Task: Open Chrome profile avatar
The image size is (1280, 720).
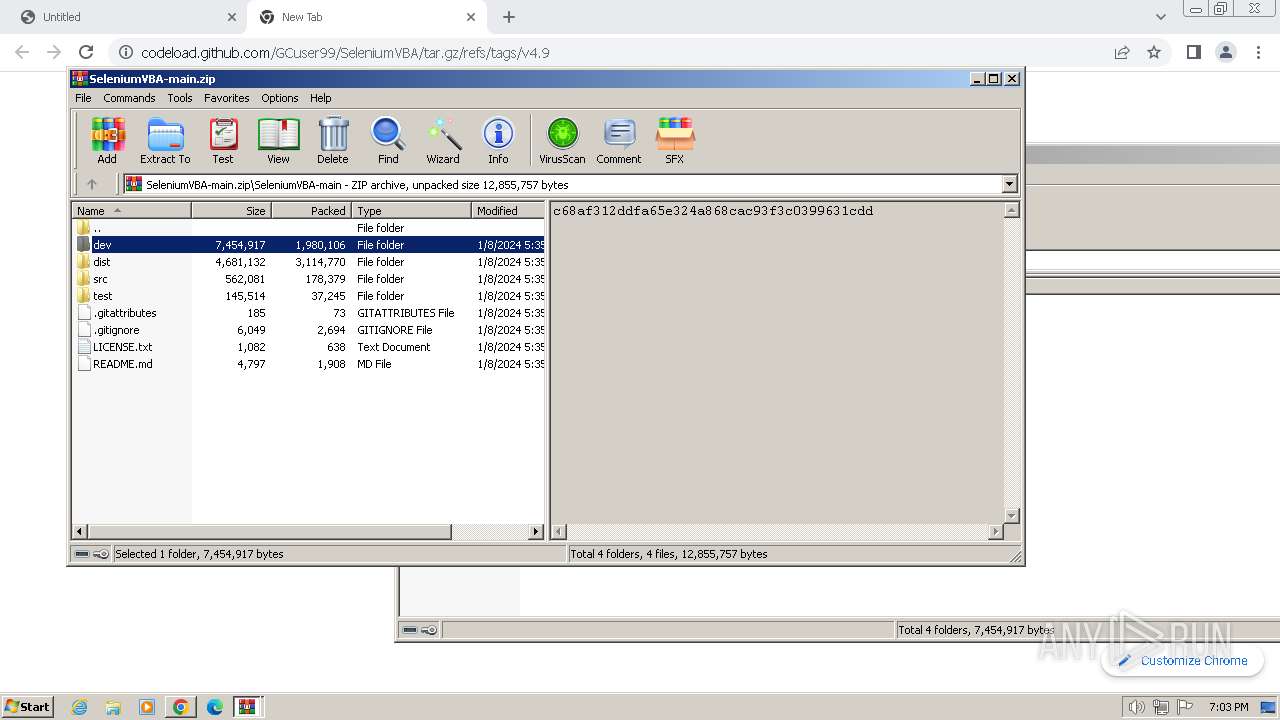Action: tap(1225, 52)
